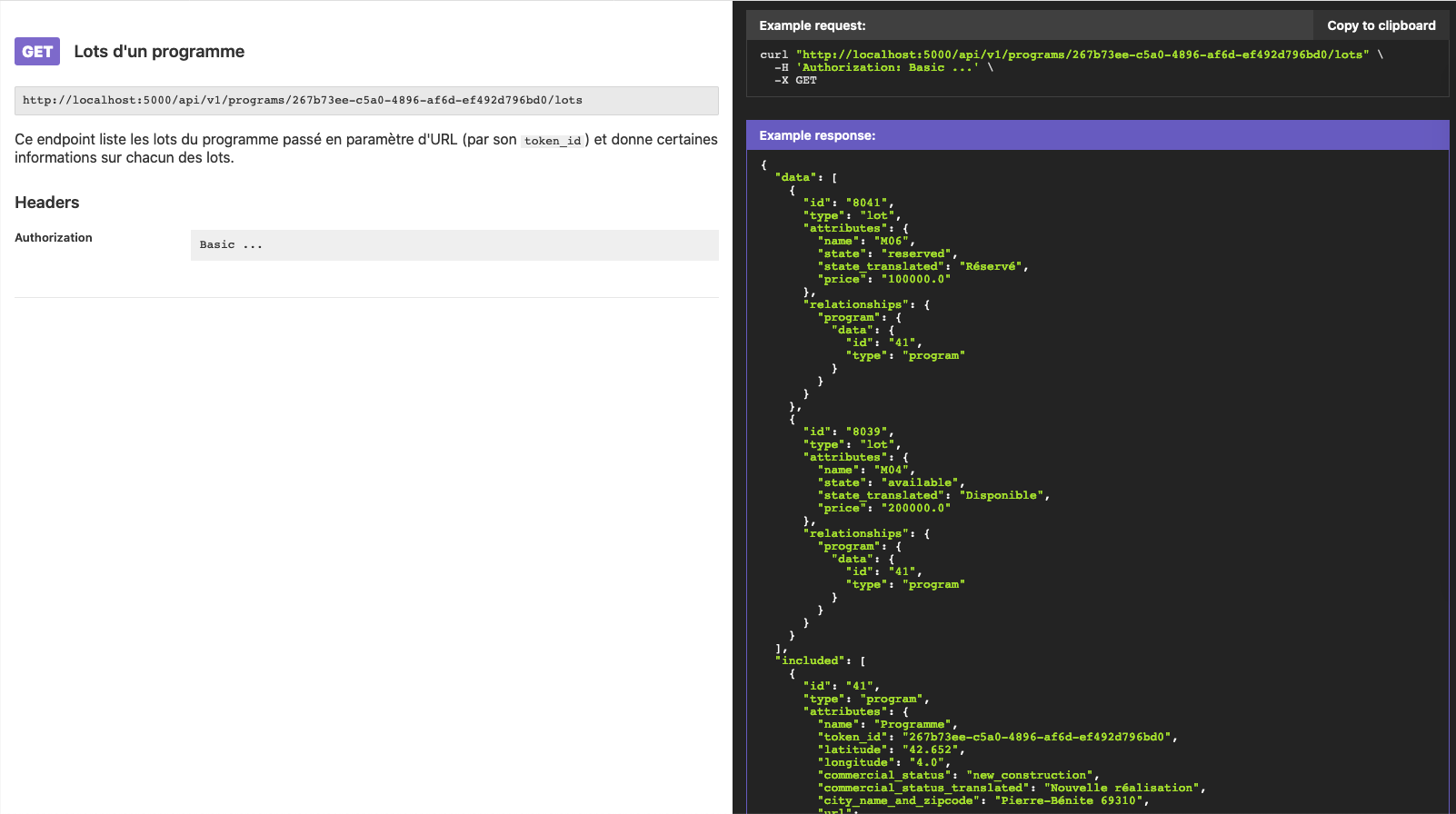
Task: Click the Headers section heading
Action: click(x=47, y=203)
